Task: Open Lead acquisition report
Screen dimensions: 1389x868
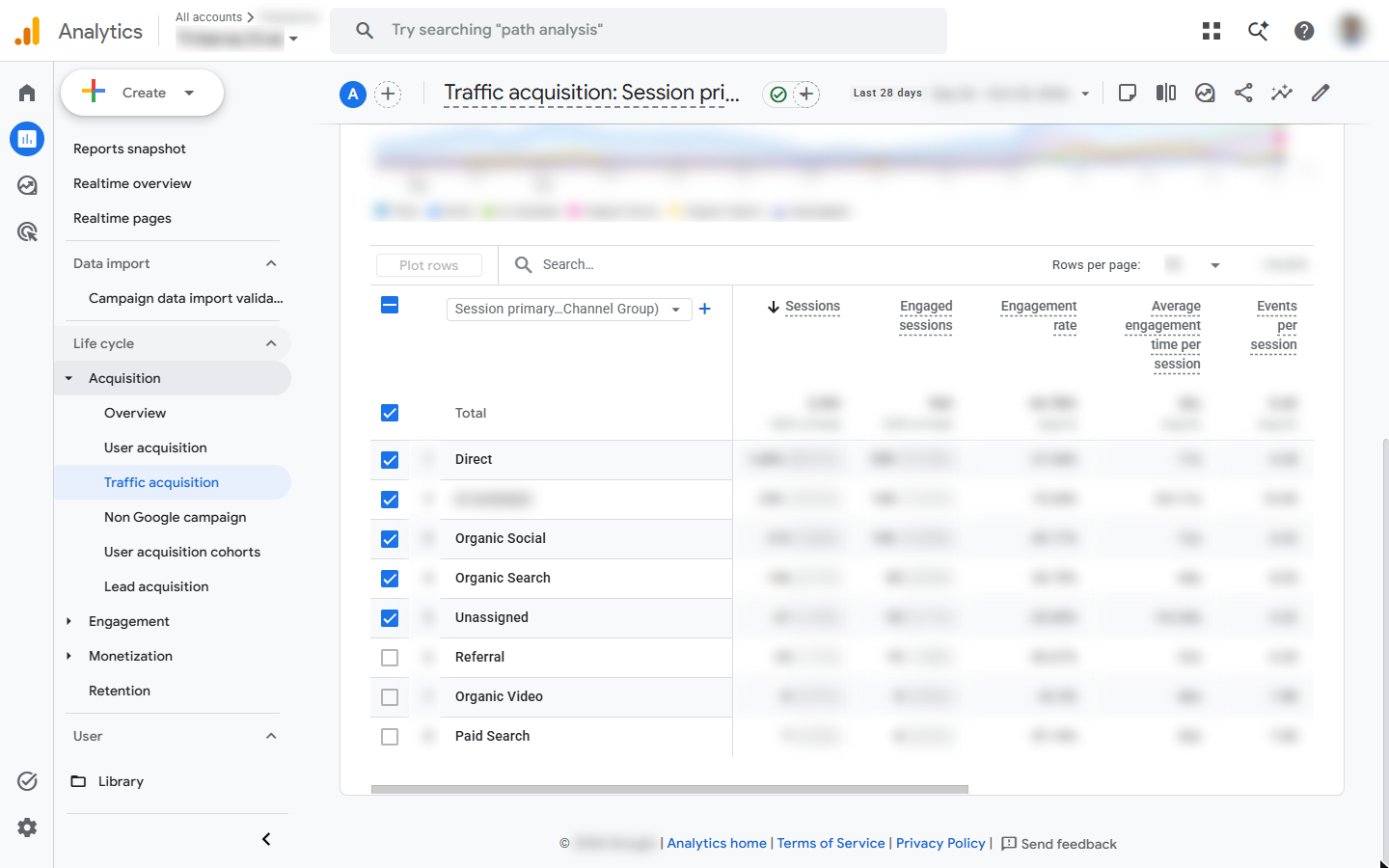Action: click(x=156, y=586)
